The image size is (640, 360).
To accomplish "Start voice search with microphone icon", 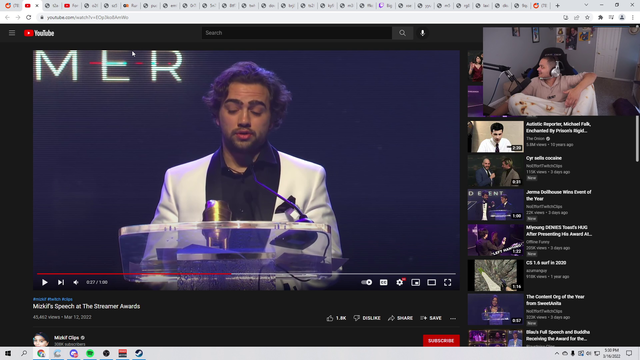I will click(422, 33).
